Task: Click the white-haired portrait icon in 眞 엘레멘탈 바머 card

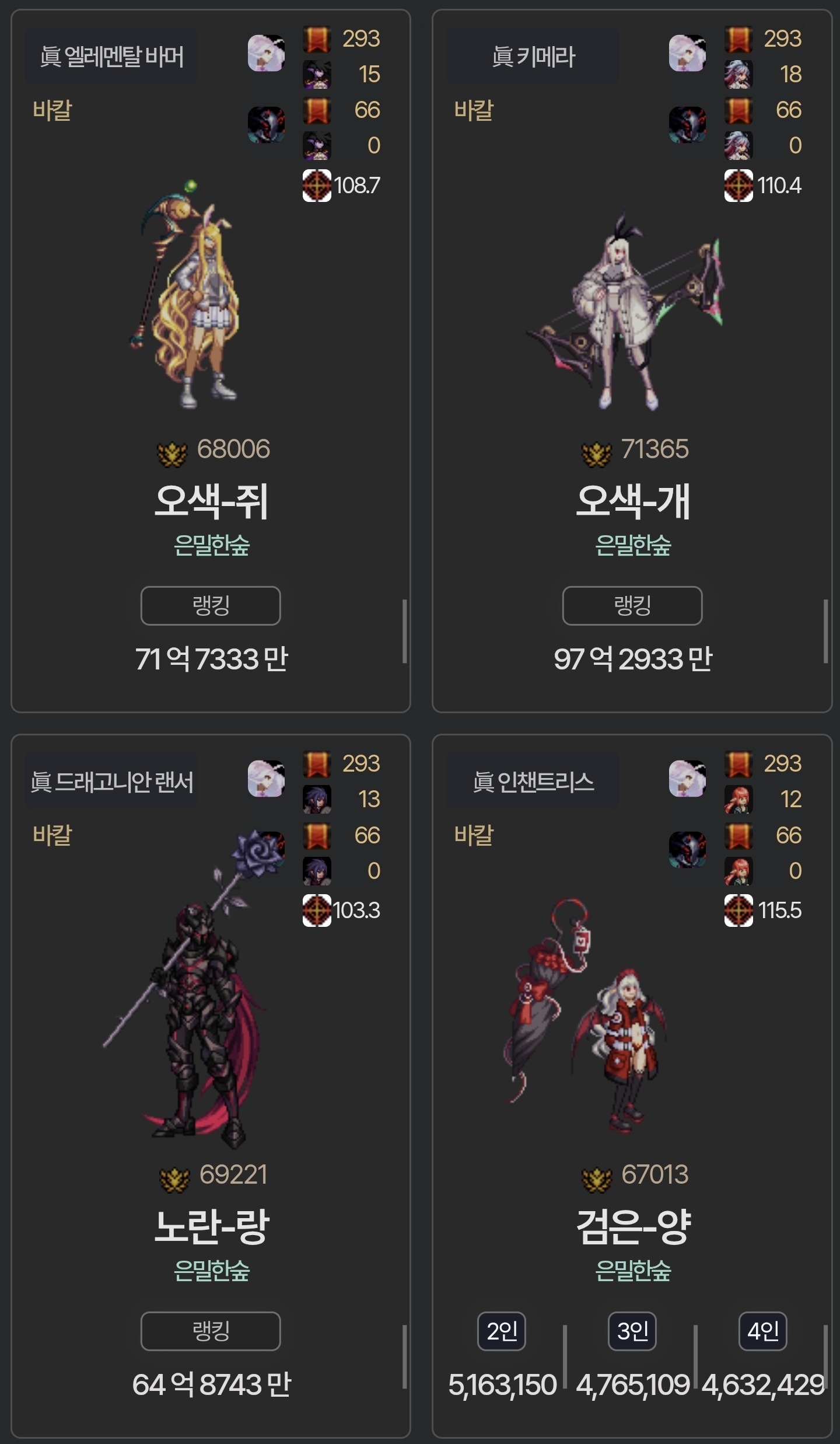Action: click(x=266, y=53)
